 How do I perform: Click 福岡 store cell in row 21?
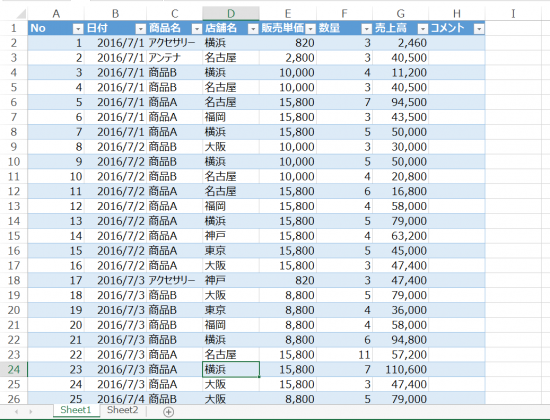231,325
